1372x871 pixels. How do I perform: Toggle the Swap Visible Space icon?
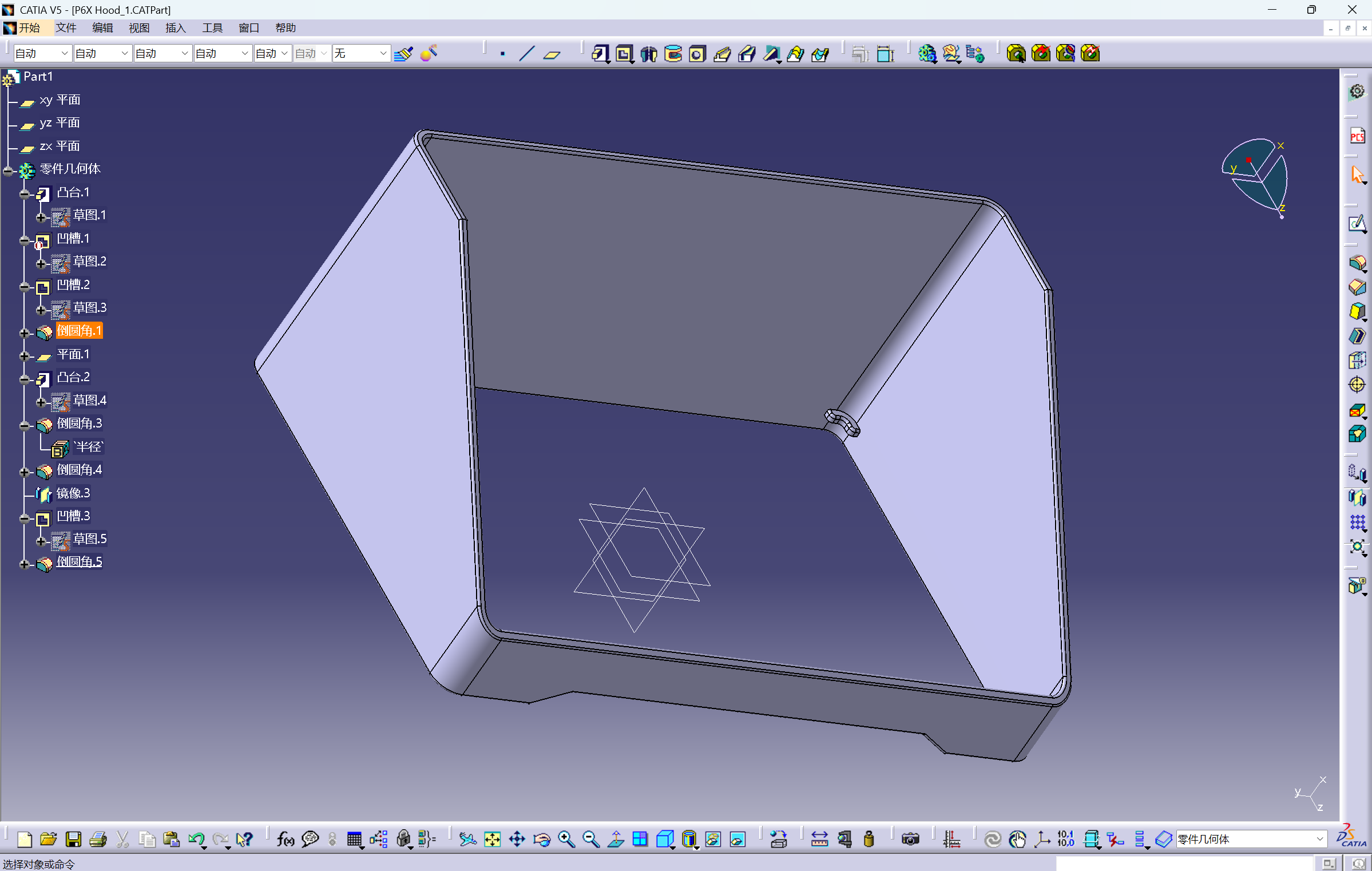(x=737, y=840)
